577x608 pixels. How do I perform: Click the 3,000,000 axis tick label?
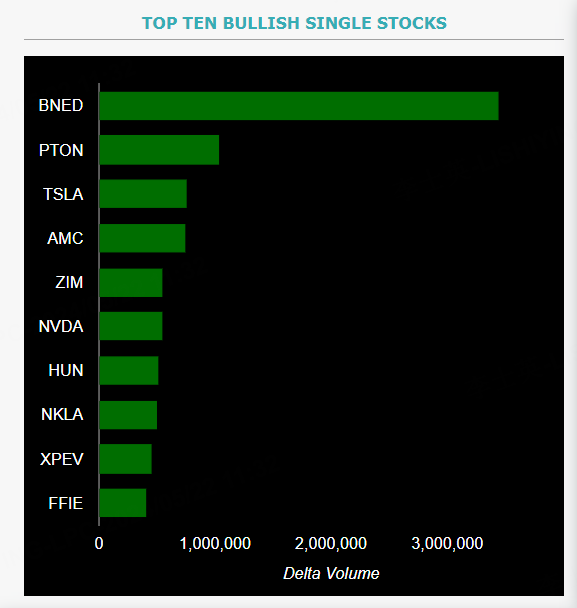447,544
